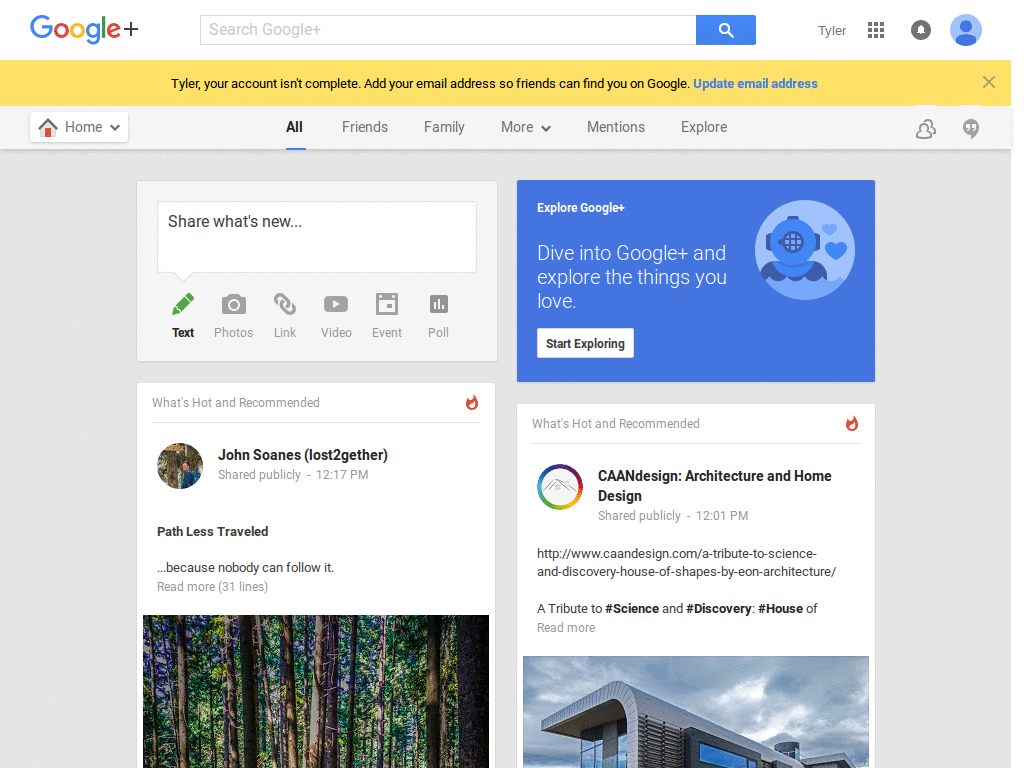Open the Google apps launcher grid
Screen dimensions: 1024x768
click(876, 30)
